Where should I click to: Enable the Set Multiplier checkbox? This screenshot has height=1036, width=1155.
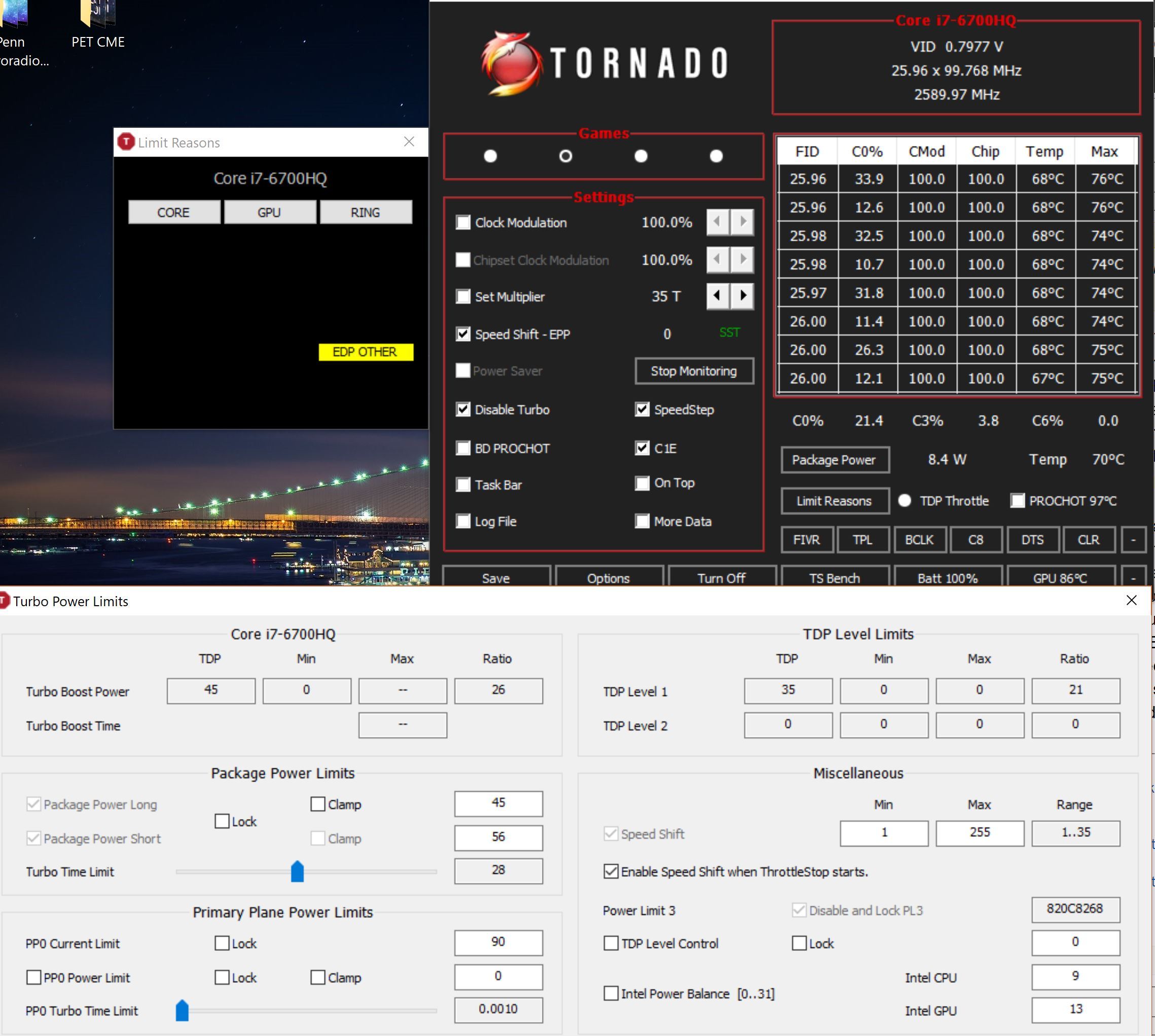point(463,297)
